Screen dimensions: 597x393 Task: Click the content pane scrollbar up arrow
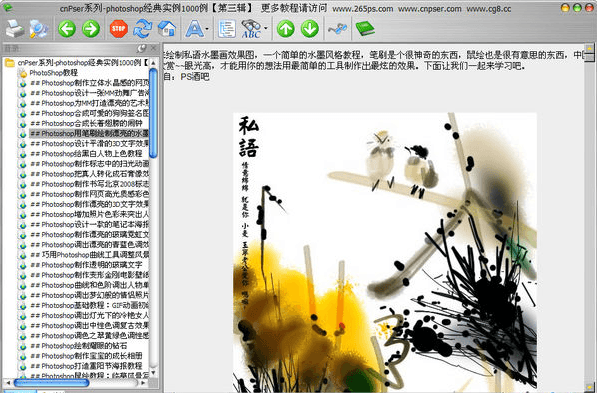[x=590, y=49]
